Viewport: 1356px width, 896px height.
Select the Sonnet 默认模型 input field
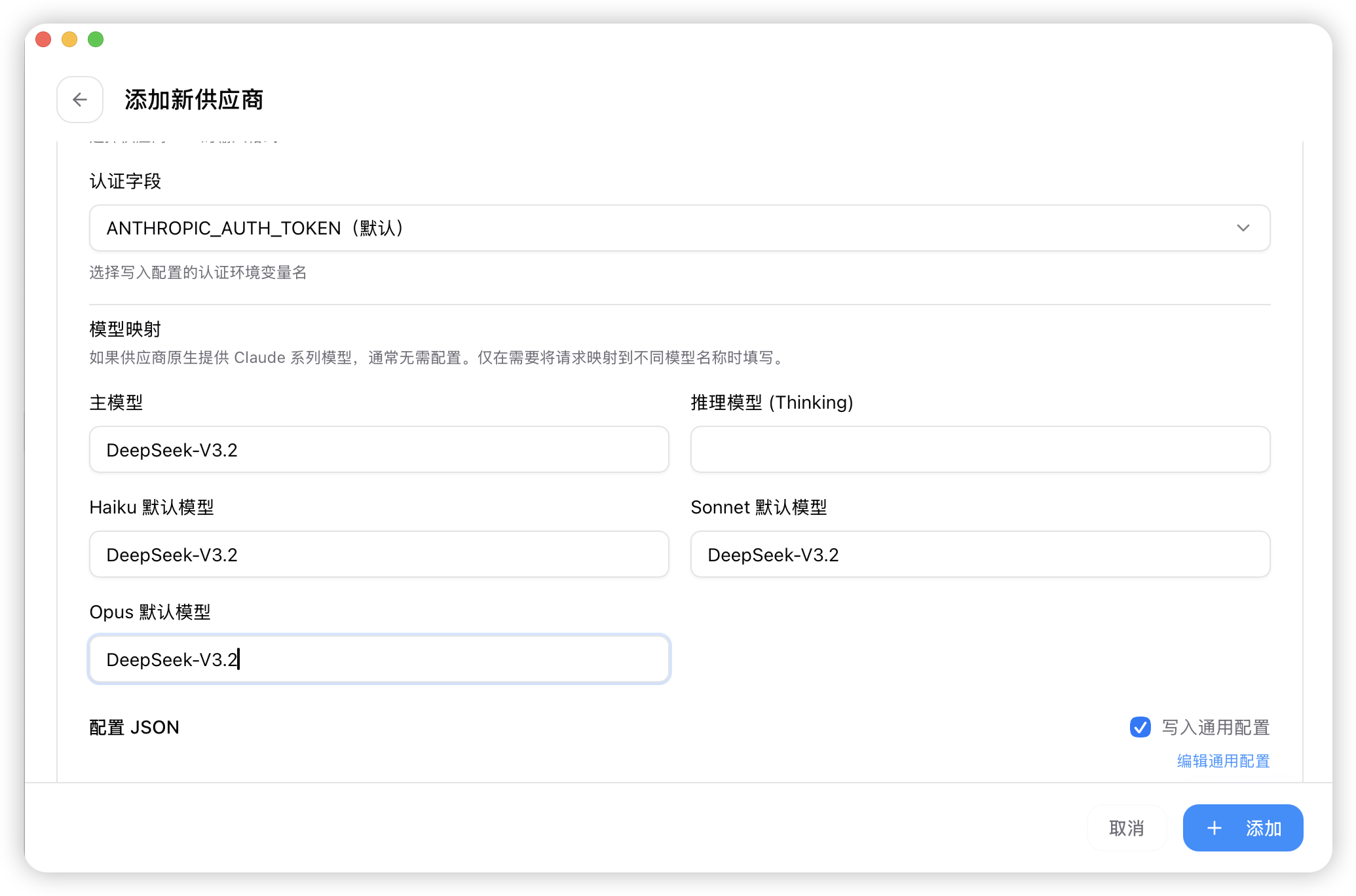(x=980, y=554)
